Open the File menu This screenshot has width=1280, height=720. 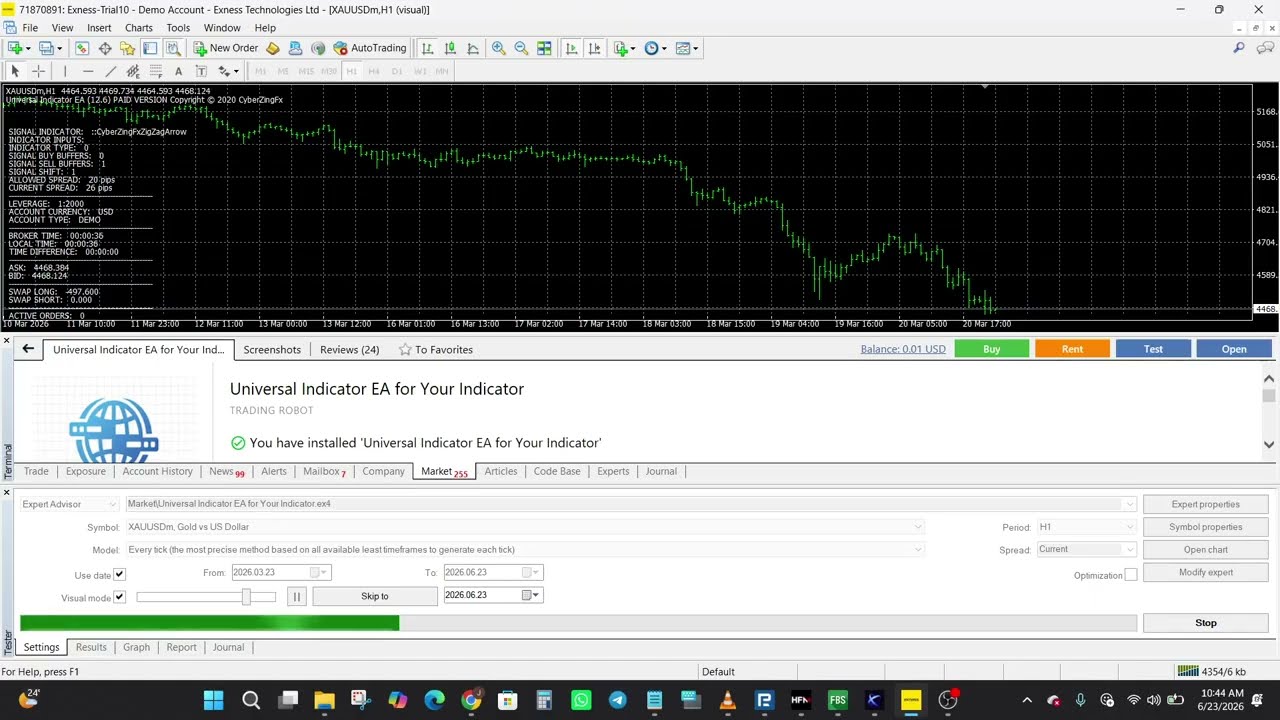30,28
